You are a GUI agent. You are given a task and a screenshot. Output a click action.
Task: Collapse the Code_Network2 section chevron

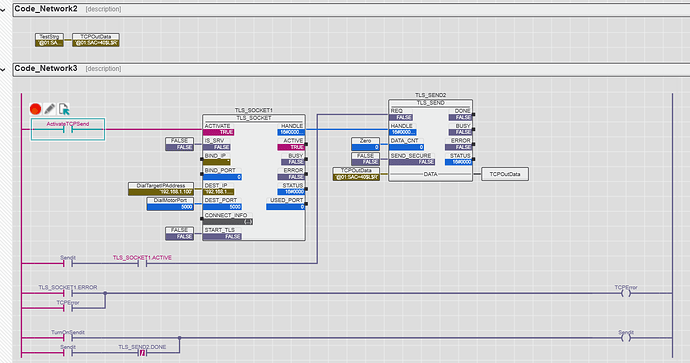pyautogui.click(x=3, y=9)
